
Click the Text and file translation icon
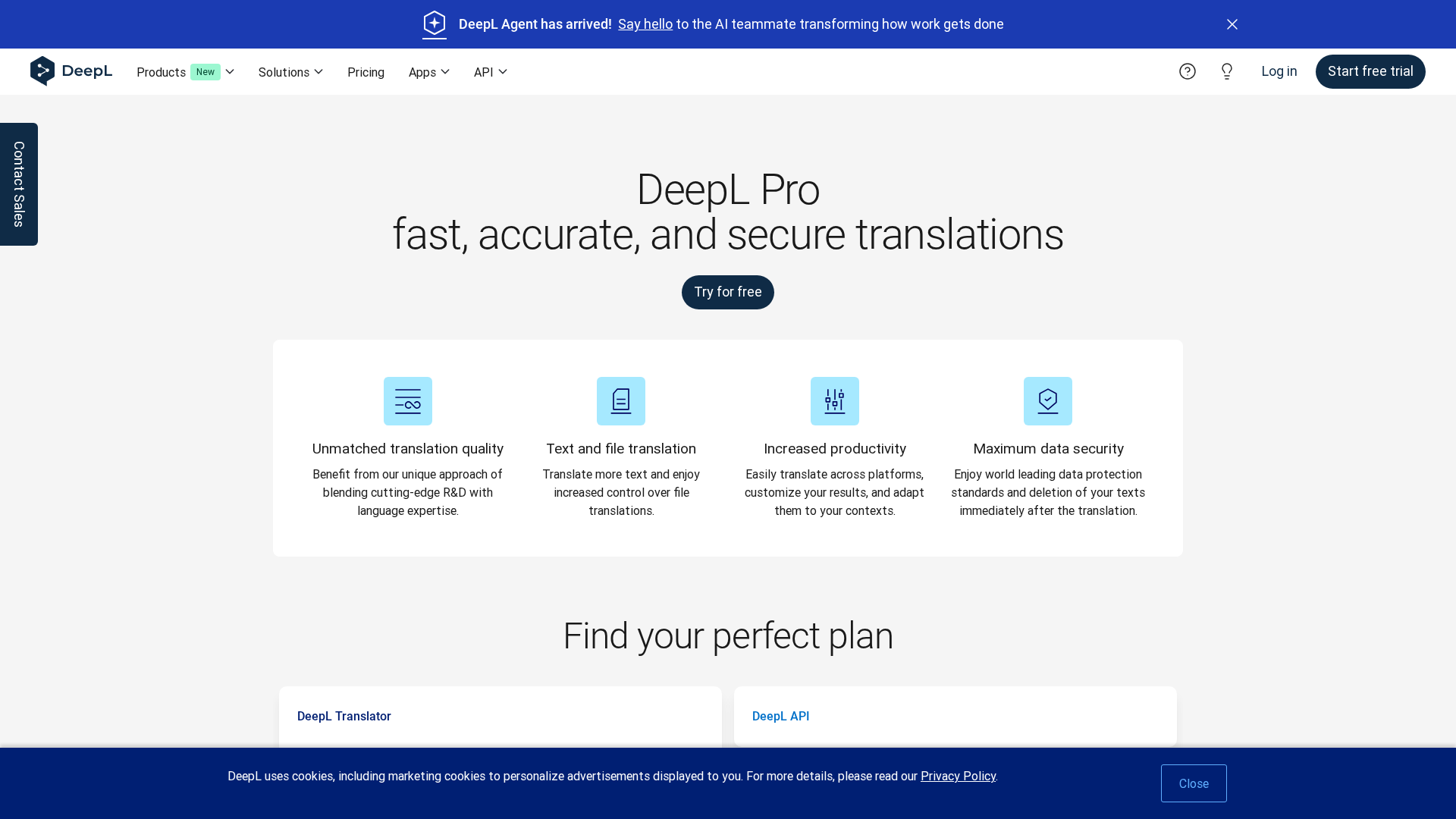point(621,401)
